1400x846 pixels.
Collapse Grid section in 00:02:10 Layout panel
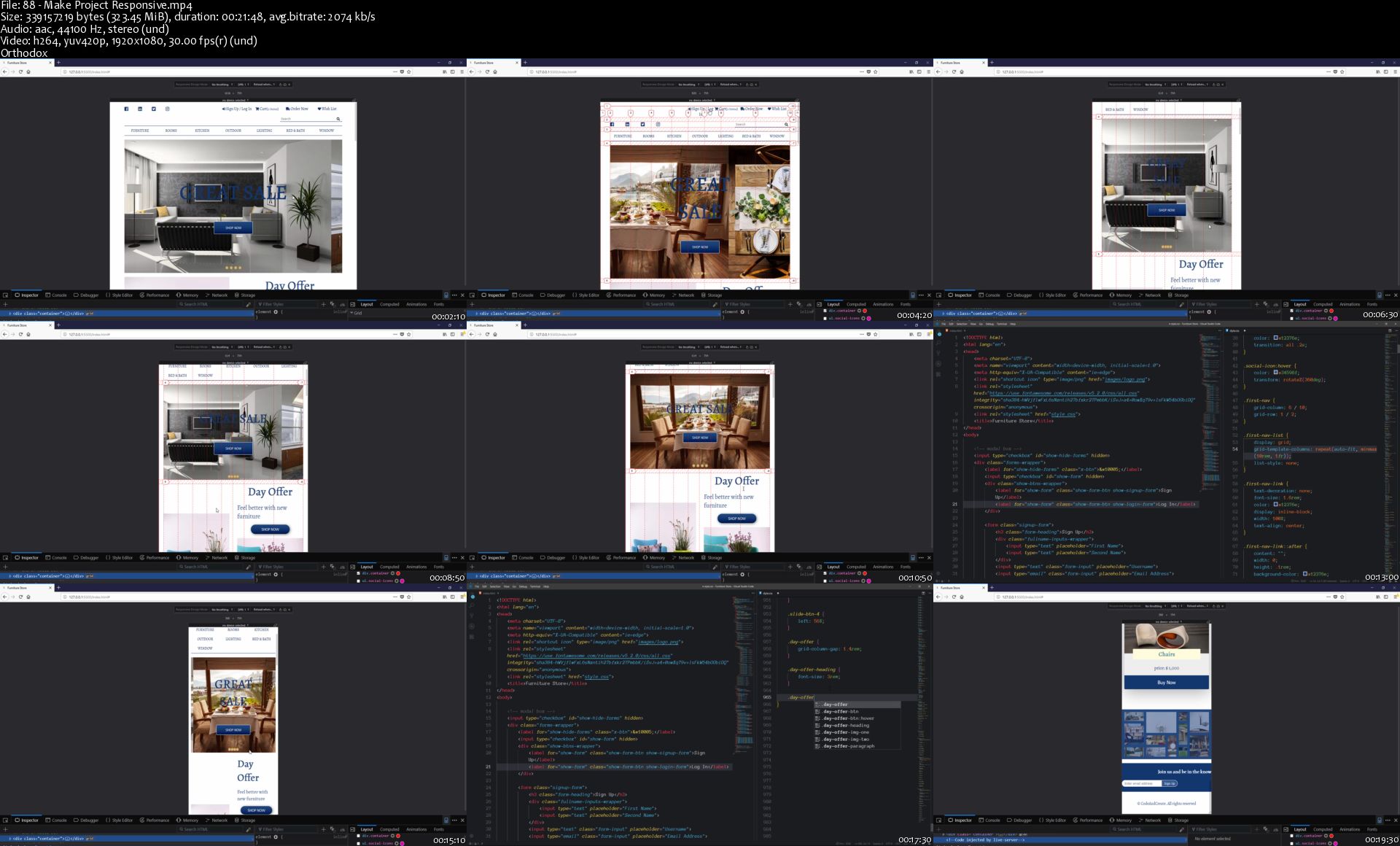pos(351,313)
